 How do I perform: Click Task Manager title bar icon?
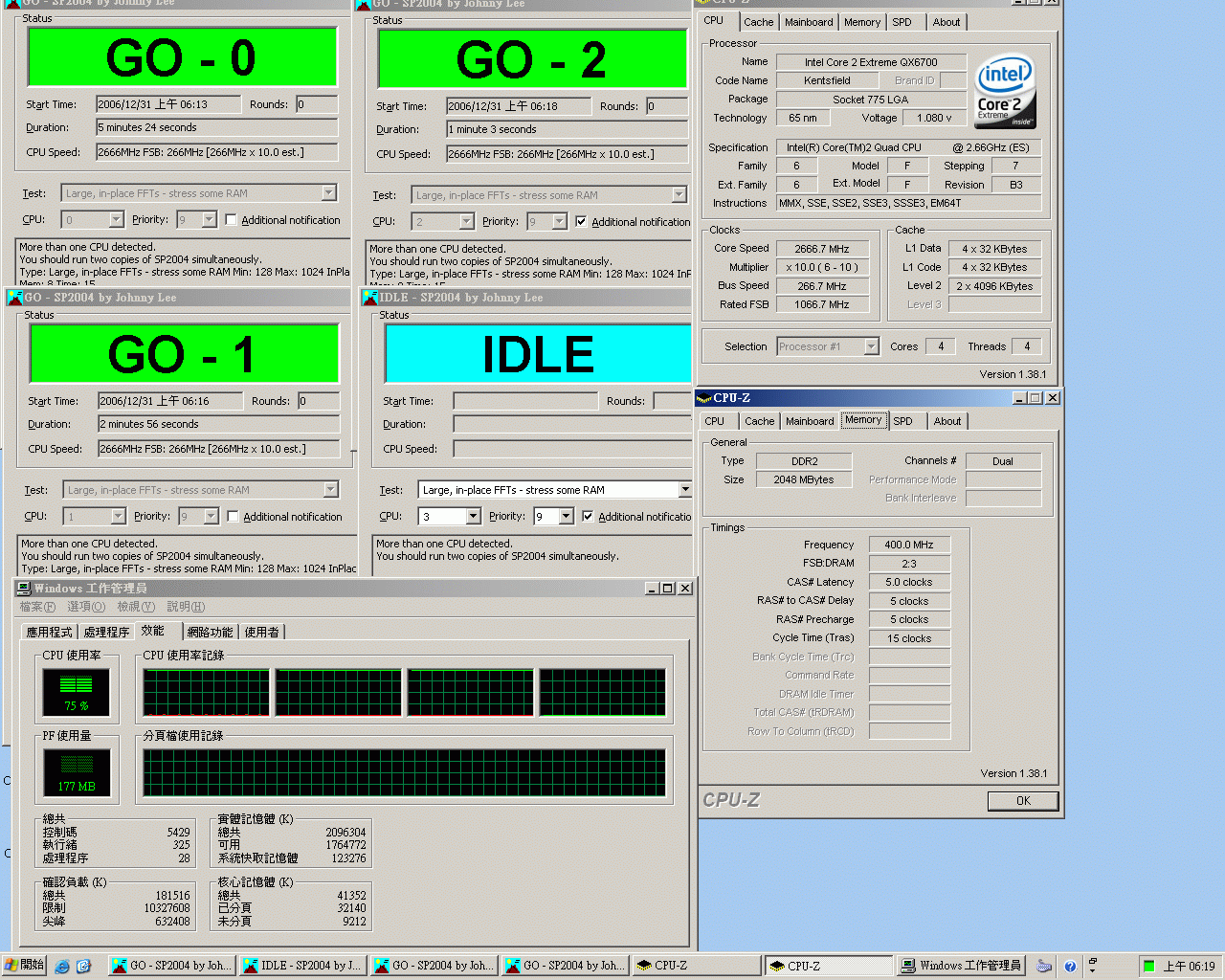[24, 589]
